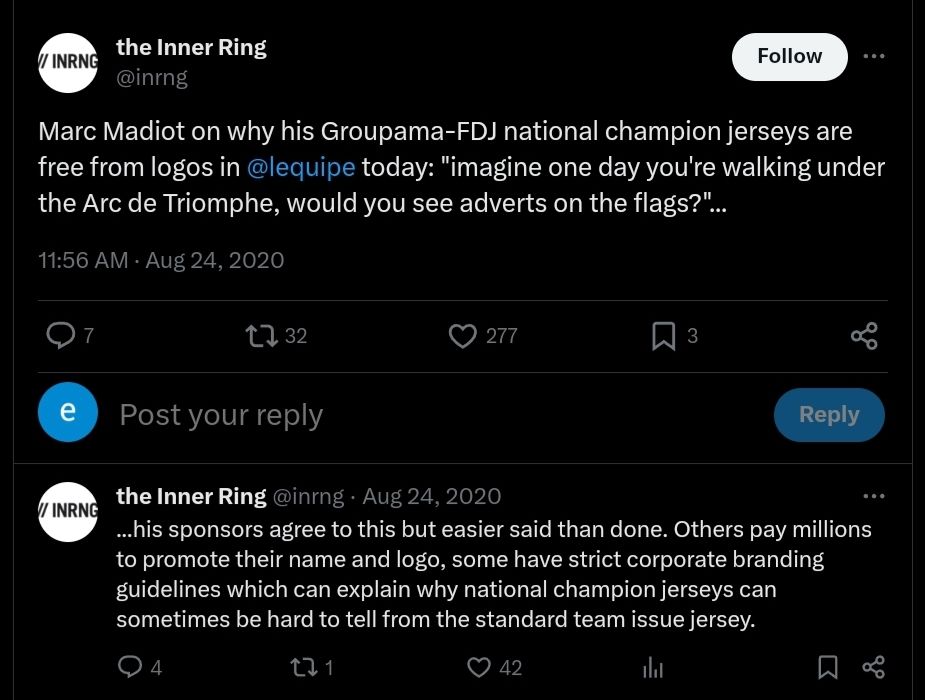Follow the Inner Ring account

click(789, 57)
